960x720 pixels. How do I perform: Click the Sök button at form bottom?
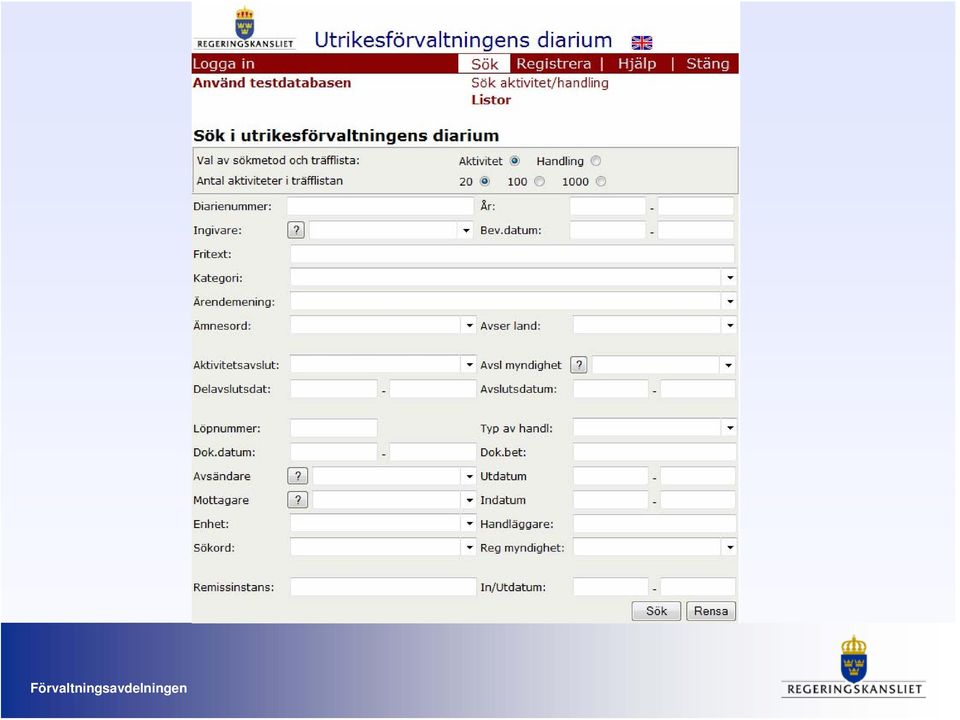coord(656,610)
